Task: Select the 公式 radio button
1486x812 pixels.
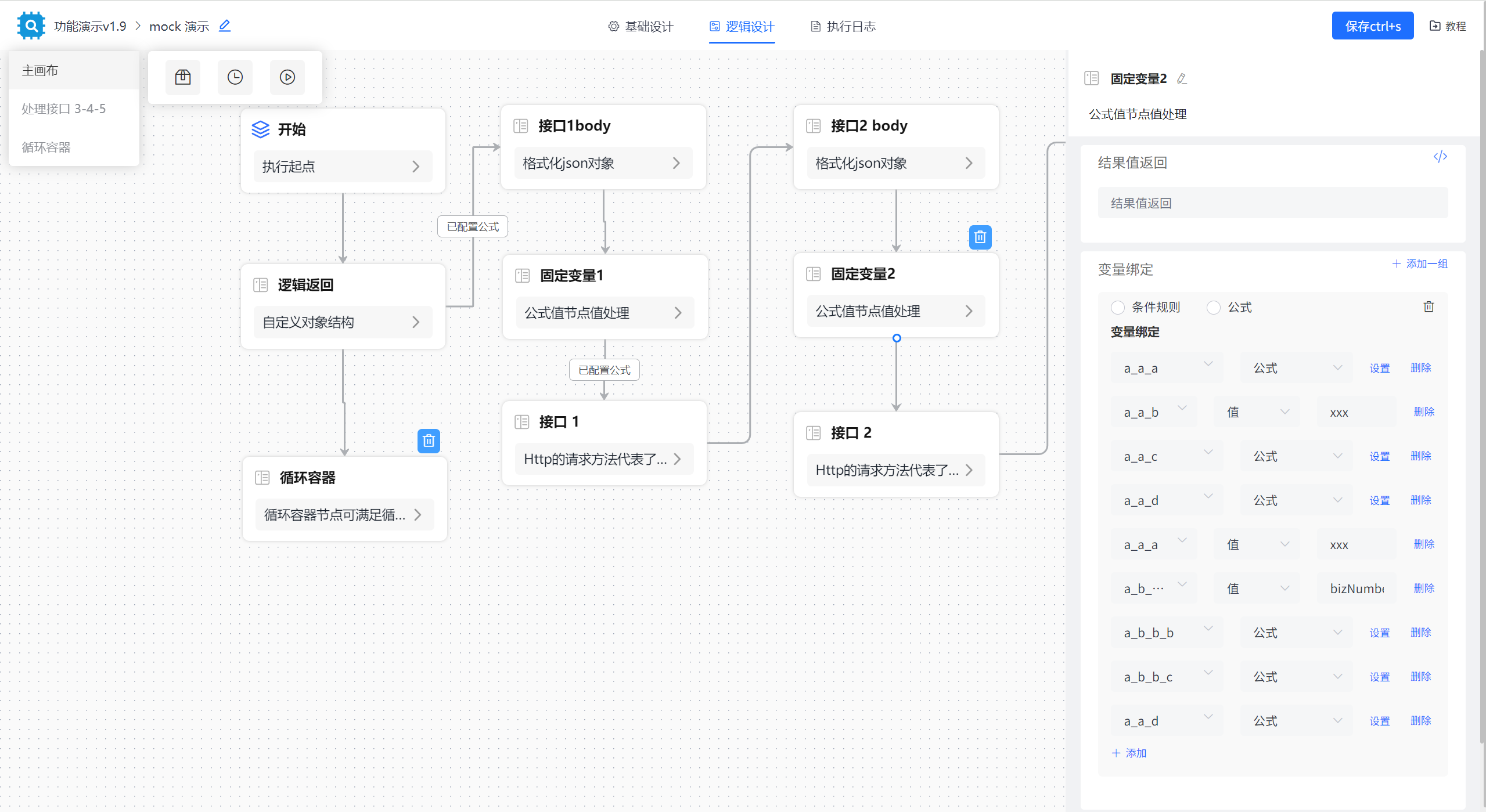Action: click(x=1214, y=308)
